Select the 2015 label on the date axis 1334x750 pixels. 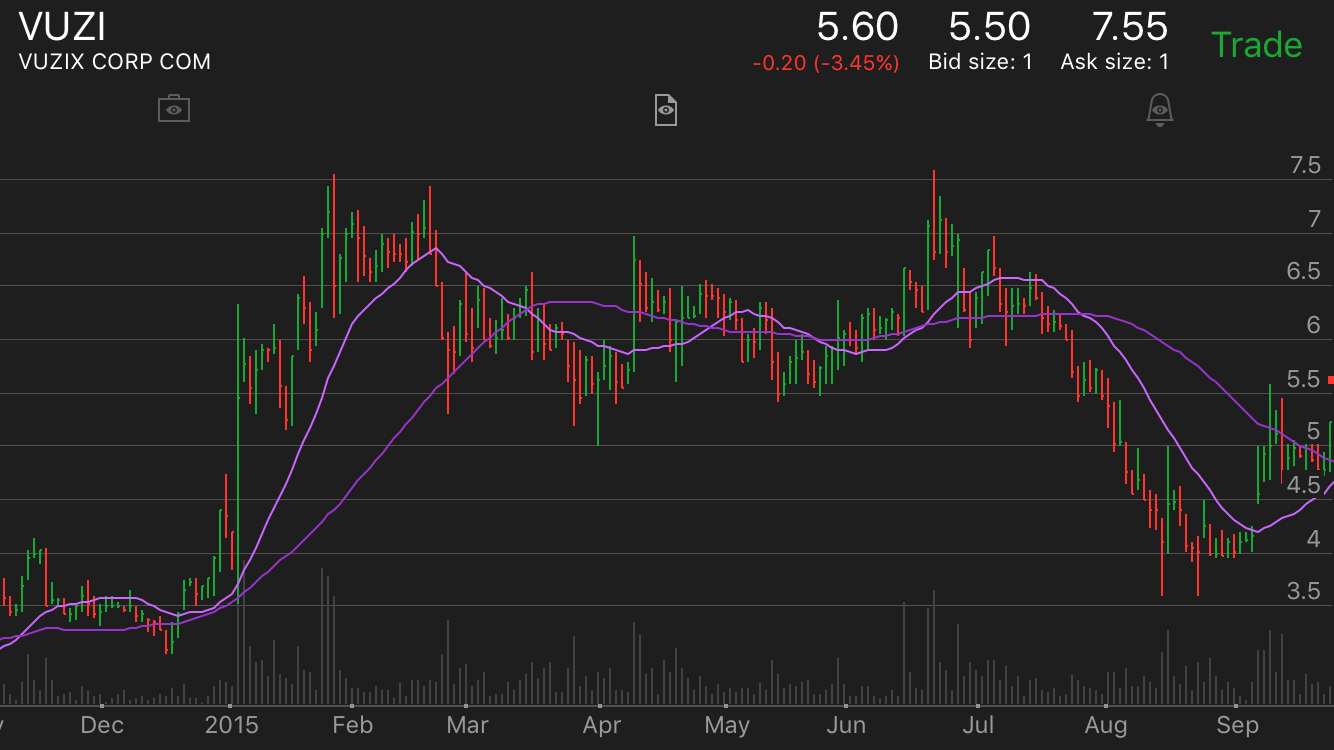[230, 725]
